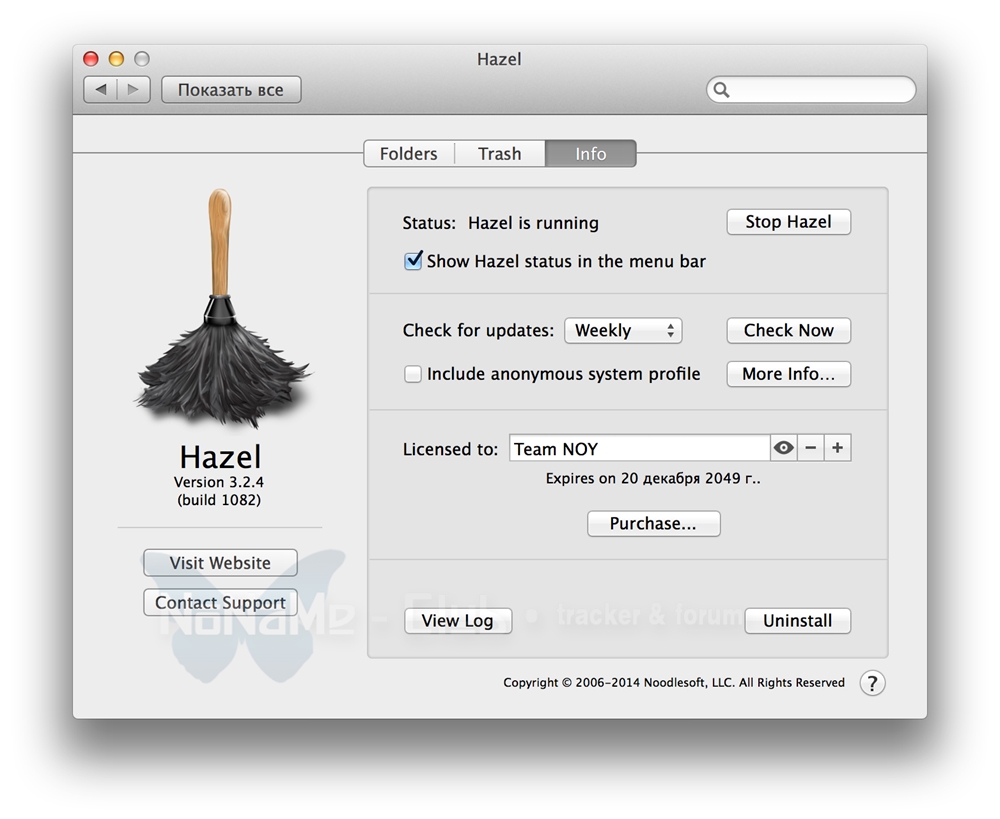Uncheck Show Hazel status in the menu bar
This screenshot has width=1000, height=819.
pos(413,261)
